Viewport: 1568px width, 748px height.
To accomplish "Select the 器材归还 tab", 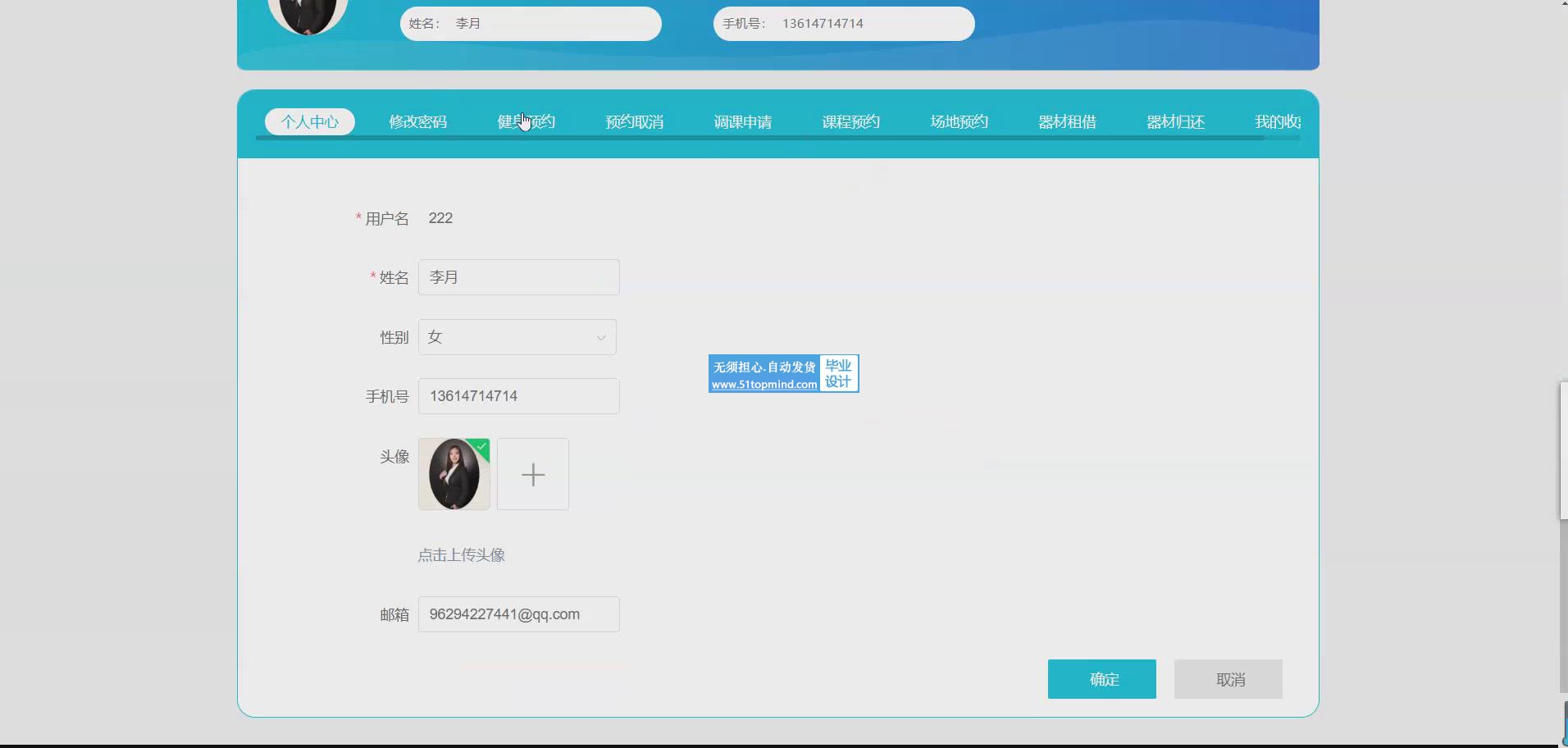I will 1175,122.
